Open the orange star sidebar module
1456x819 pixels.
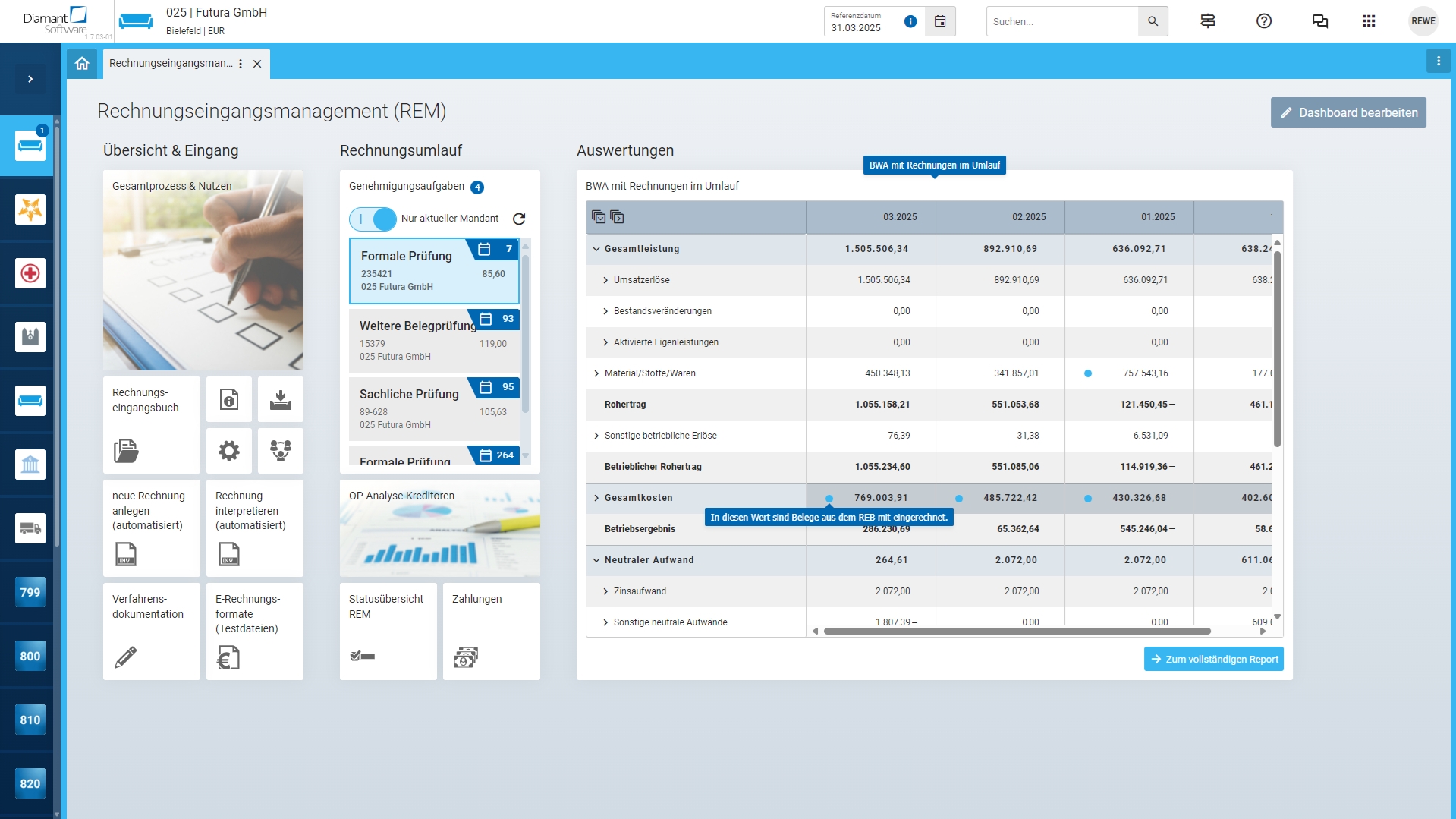[30, 209]
